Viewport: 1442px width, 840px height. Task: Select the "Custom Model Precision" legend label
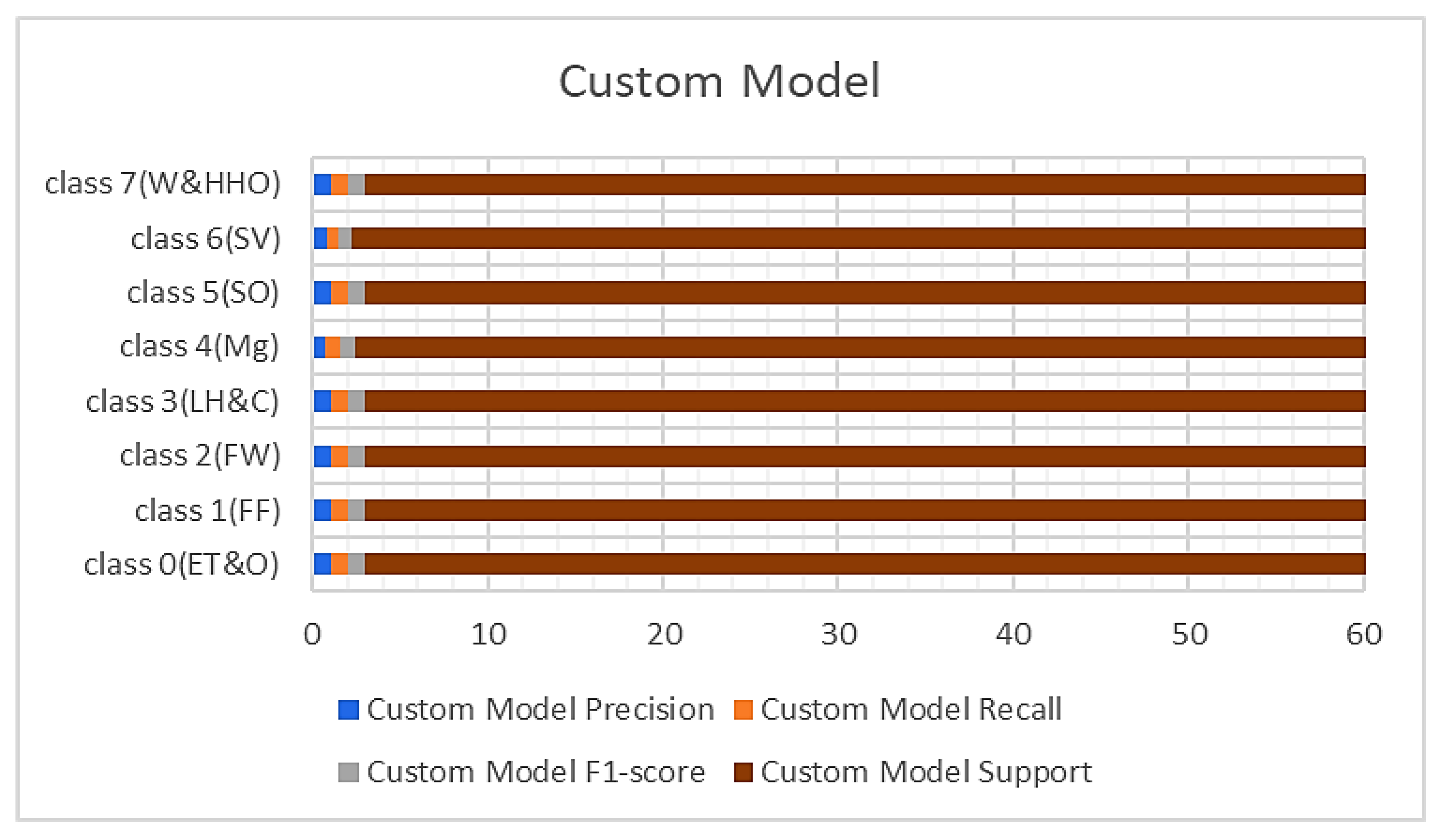(x=540, y=710)
